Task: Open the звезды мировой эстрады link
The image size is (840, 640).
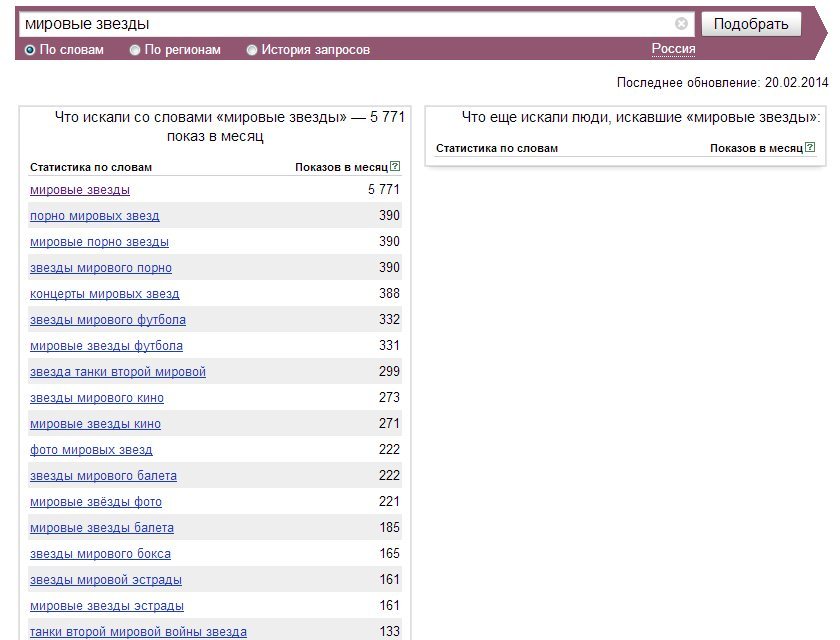Action: point(106,580)
